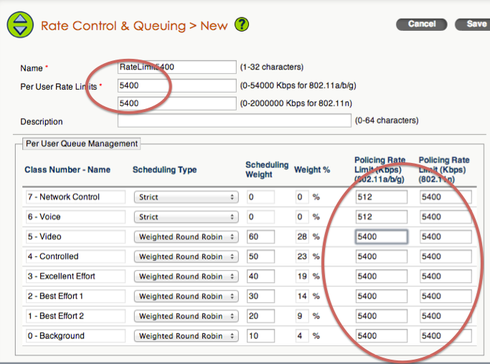This screenshot has width=490, height=364.
Task: Click scheduling weight 30 for Best Effort 1
Action: (261, 296)
